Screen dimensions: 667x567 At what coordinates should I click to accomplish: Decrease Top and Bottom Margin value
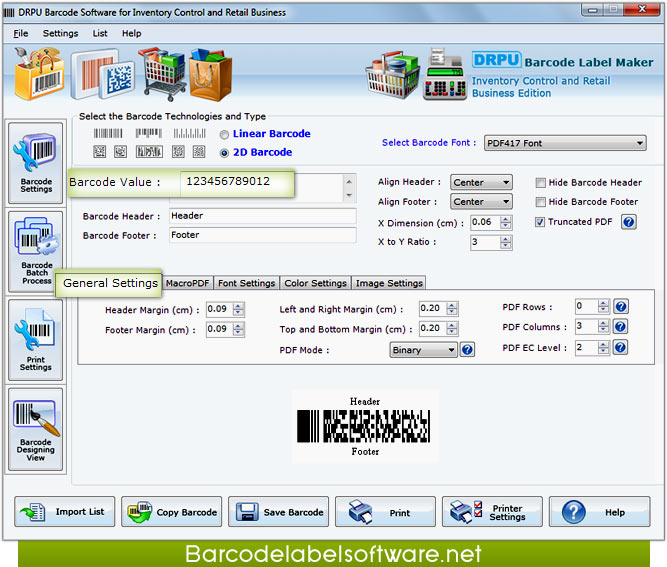pyautogui.click(x=452, y=332)
